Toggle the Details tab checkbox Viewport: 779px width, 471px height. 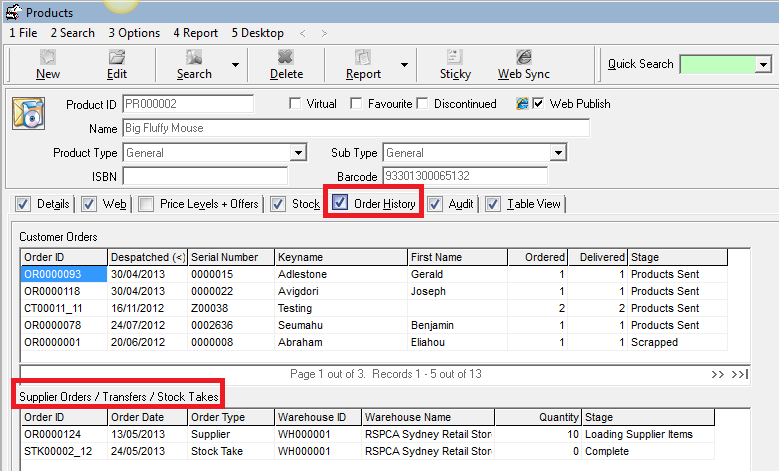pos(23,204)
